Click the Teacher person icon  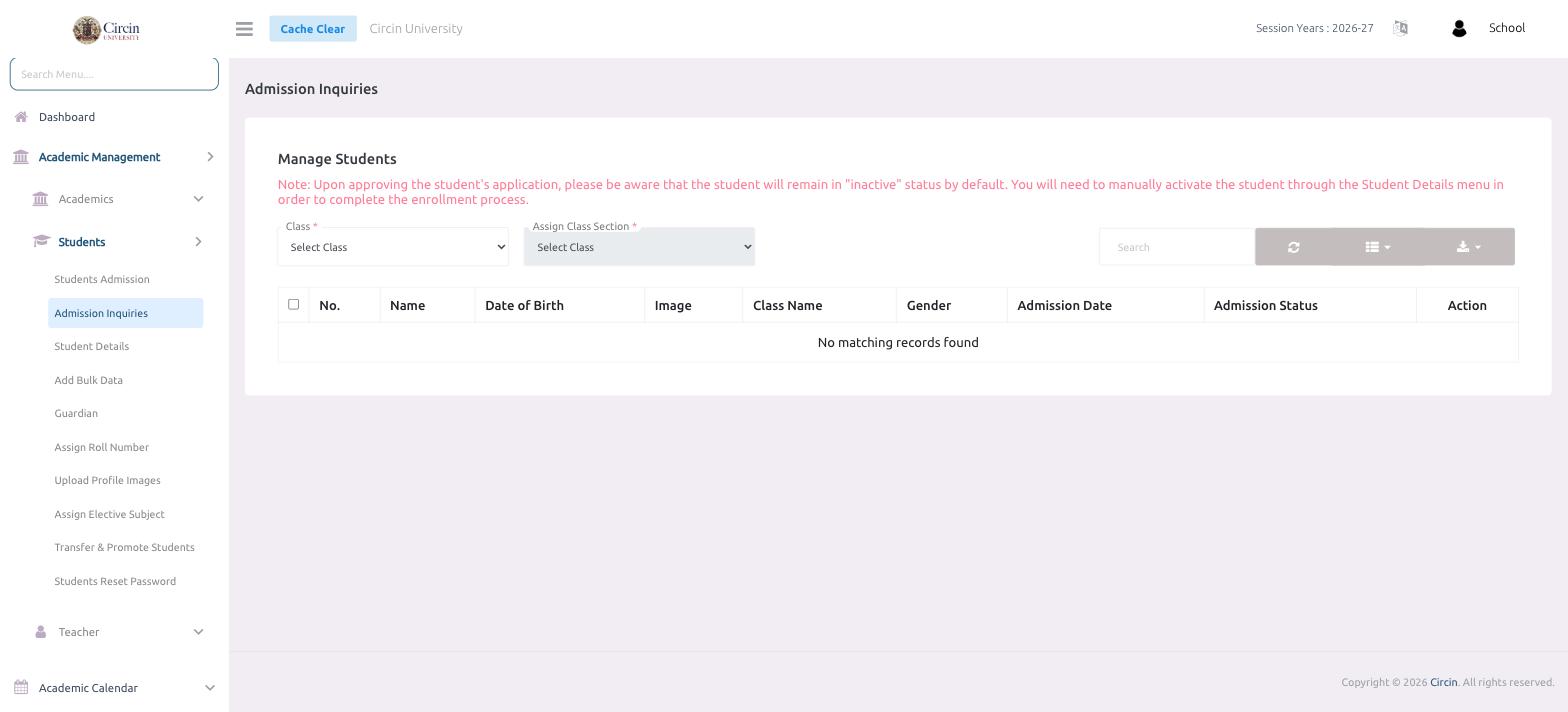pos(40,632)
